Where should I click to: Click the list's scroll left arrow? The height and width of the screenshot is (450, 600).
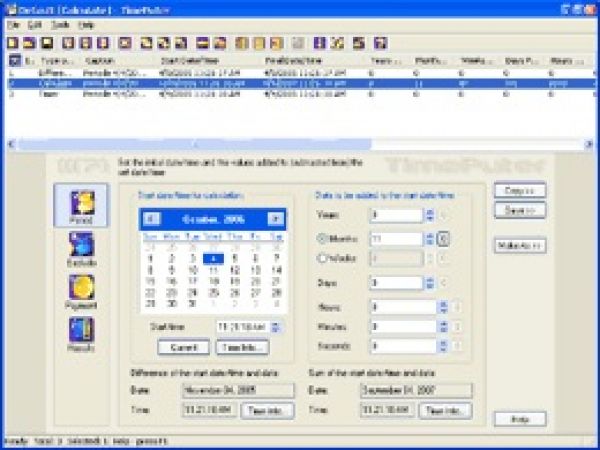(x=11, y=144)
